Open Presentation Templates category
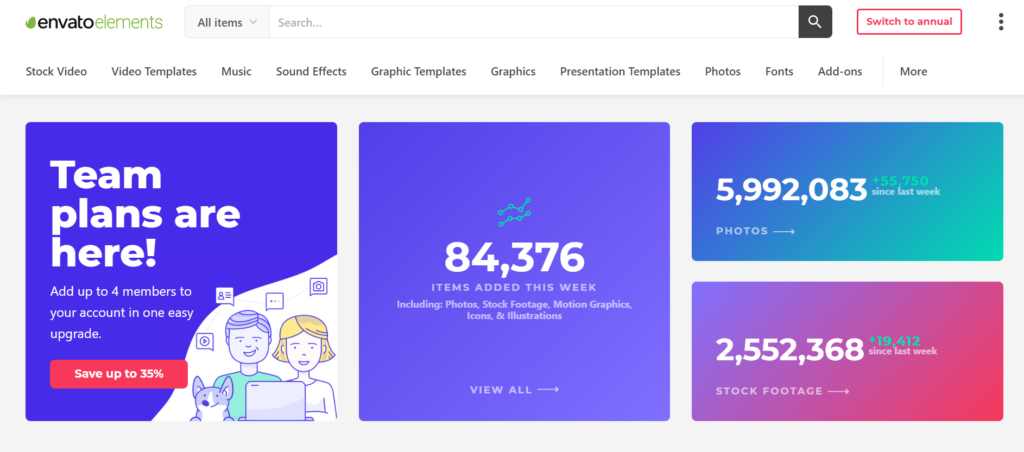This screenshot has height=452, width=1024. tap(620, 72)
